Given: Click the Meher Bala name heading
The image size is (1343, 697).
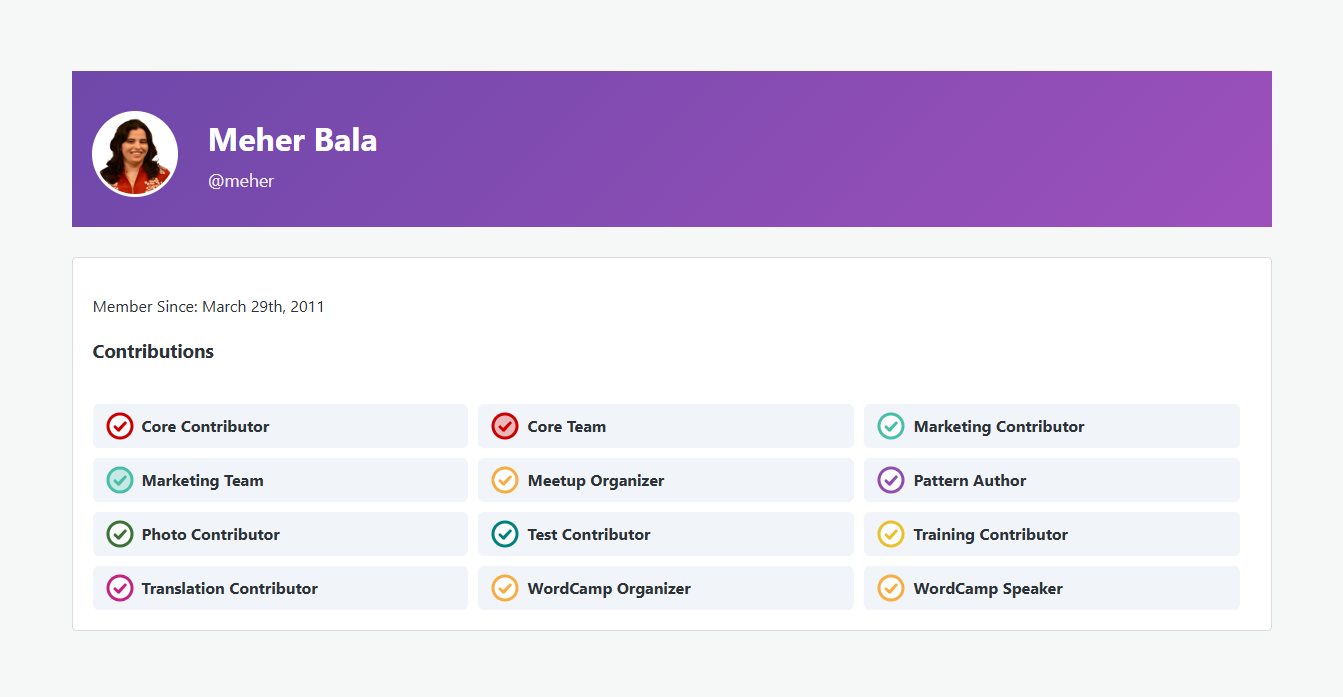Looking at the screenshot, I should (292, 140).
